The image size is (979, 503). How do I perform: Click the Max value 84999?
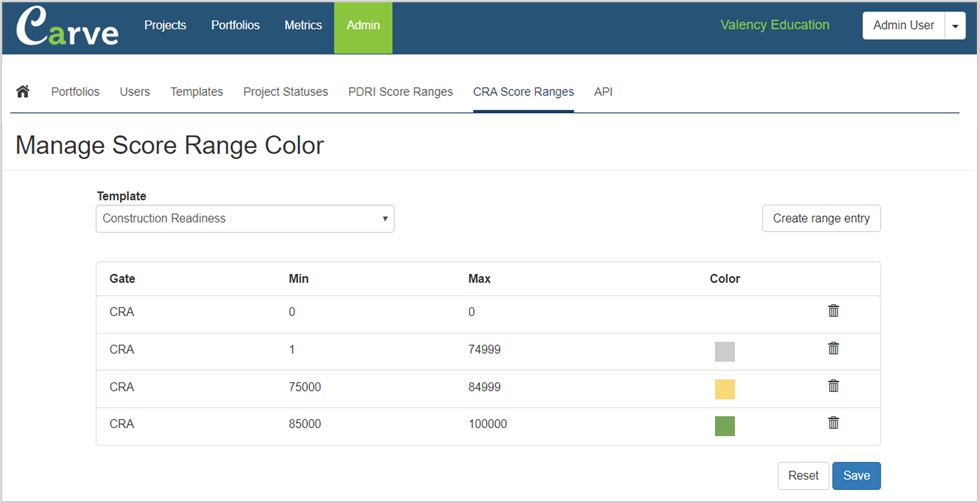point(485,387)
